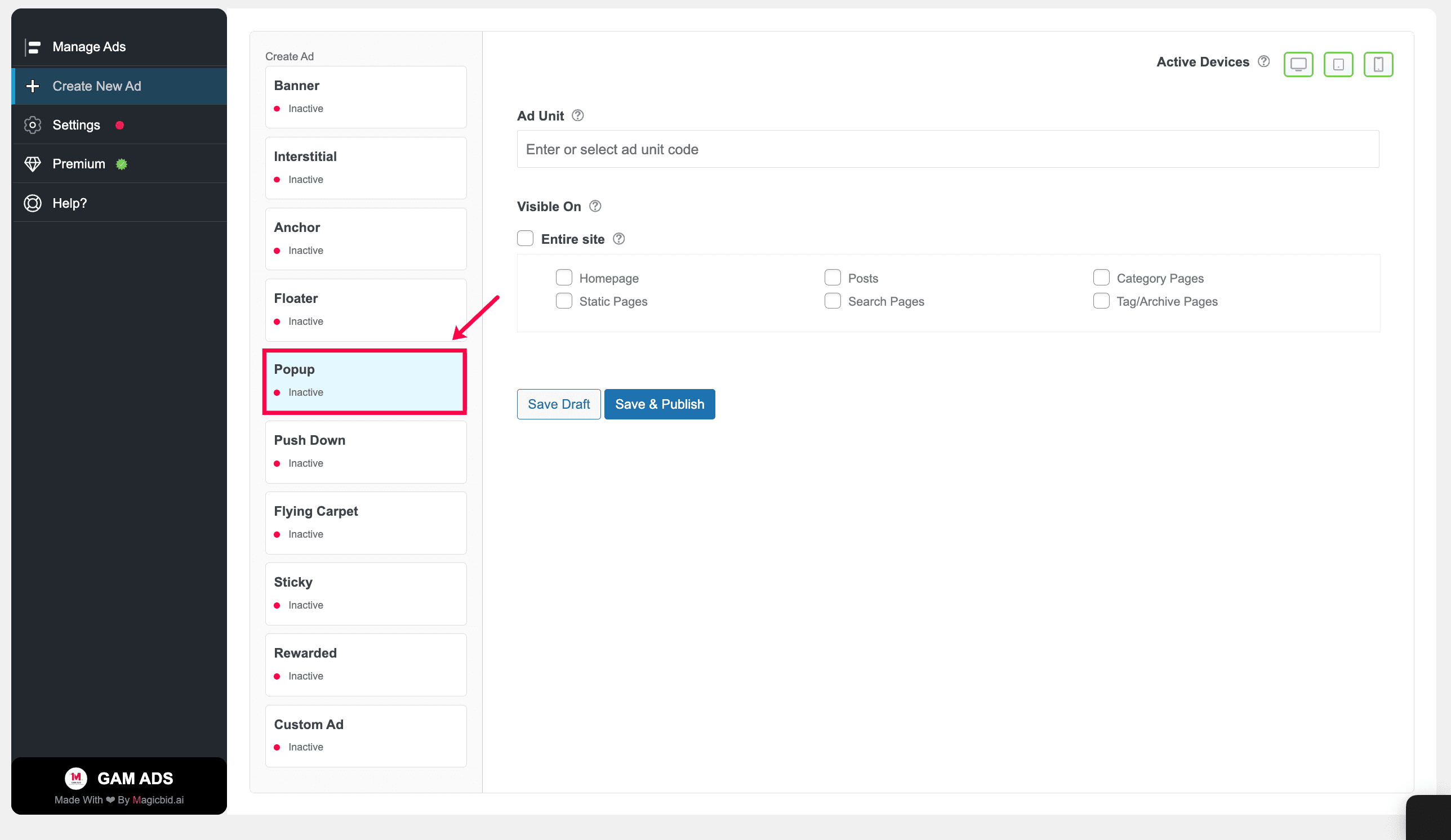Toggle the tablet device icon
Image resolution: width=1451 pixels, height=840 pixels.
pos(1338,64)
